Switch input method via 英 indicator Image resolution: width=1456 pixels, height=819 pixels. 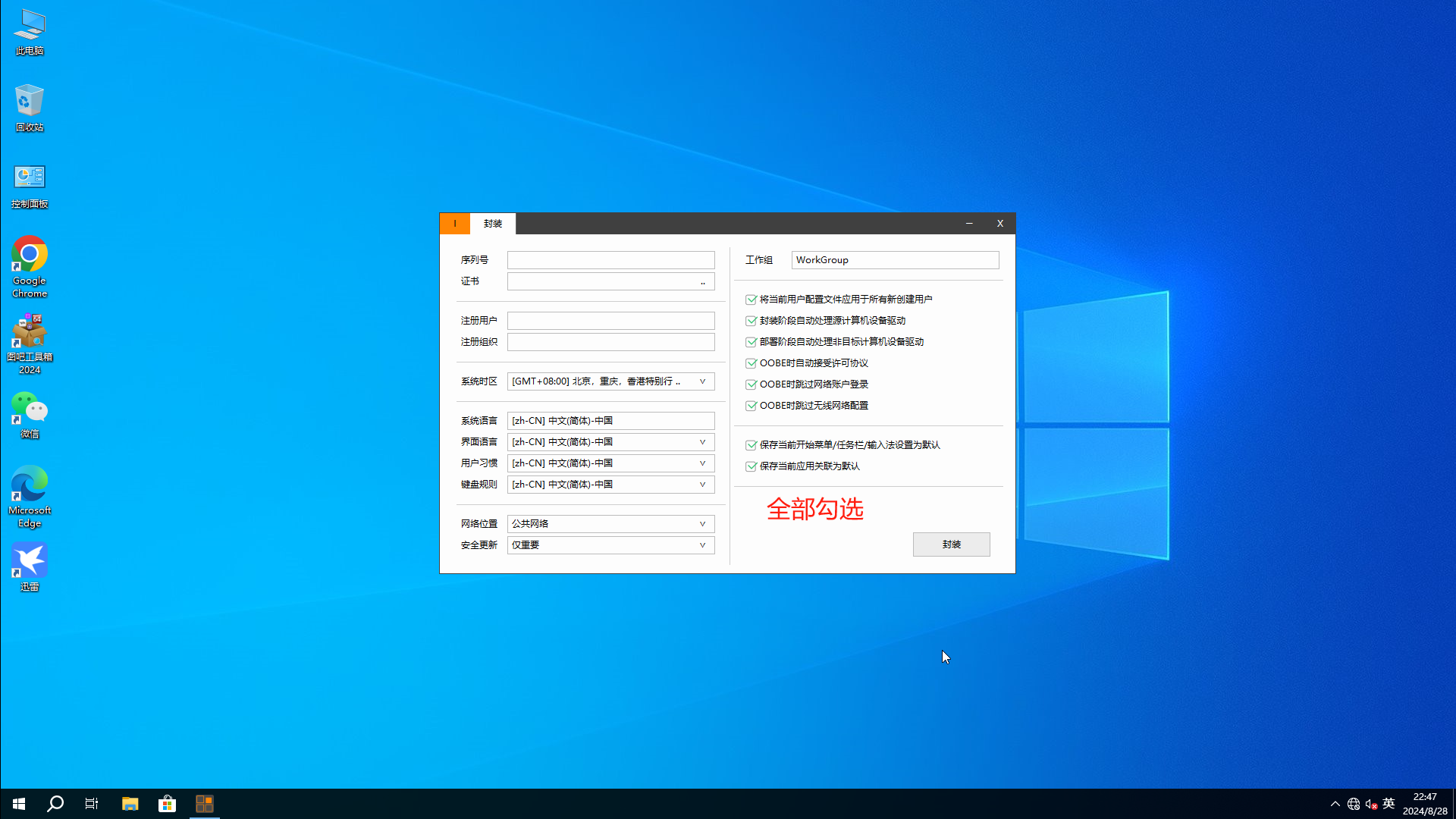(1389, 804)
